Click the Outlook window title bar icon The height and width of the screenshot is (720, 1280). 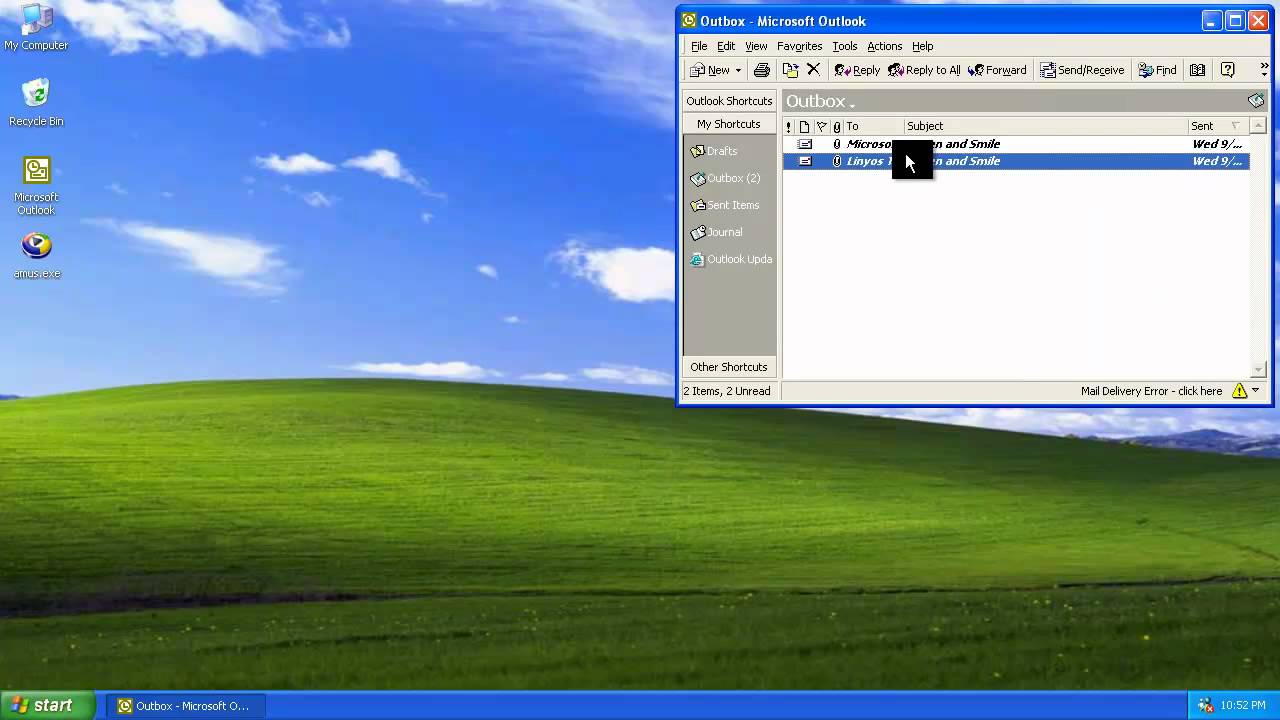click(x=689, y=21)
